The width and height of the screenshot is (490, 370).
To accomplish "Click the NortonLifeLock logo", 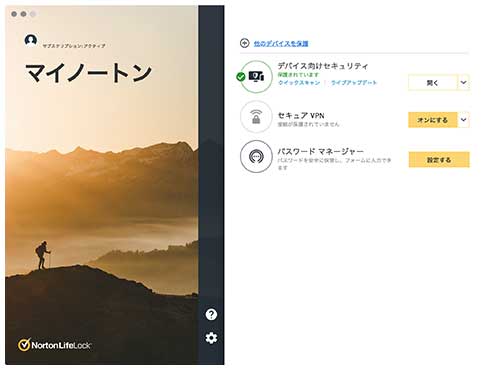I will [54, 345].
